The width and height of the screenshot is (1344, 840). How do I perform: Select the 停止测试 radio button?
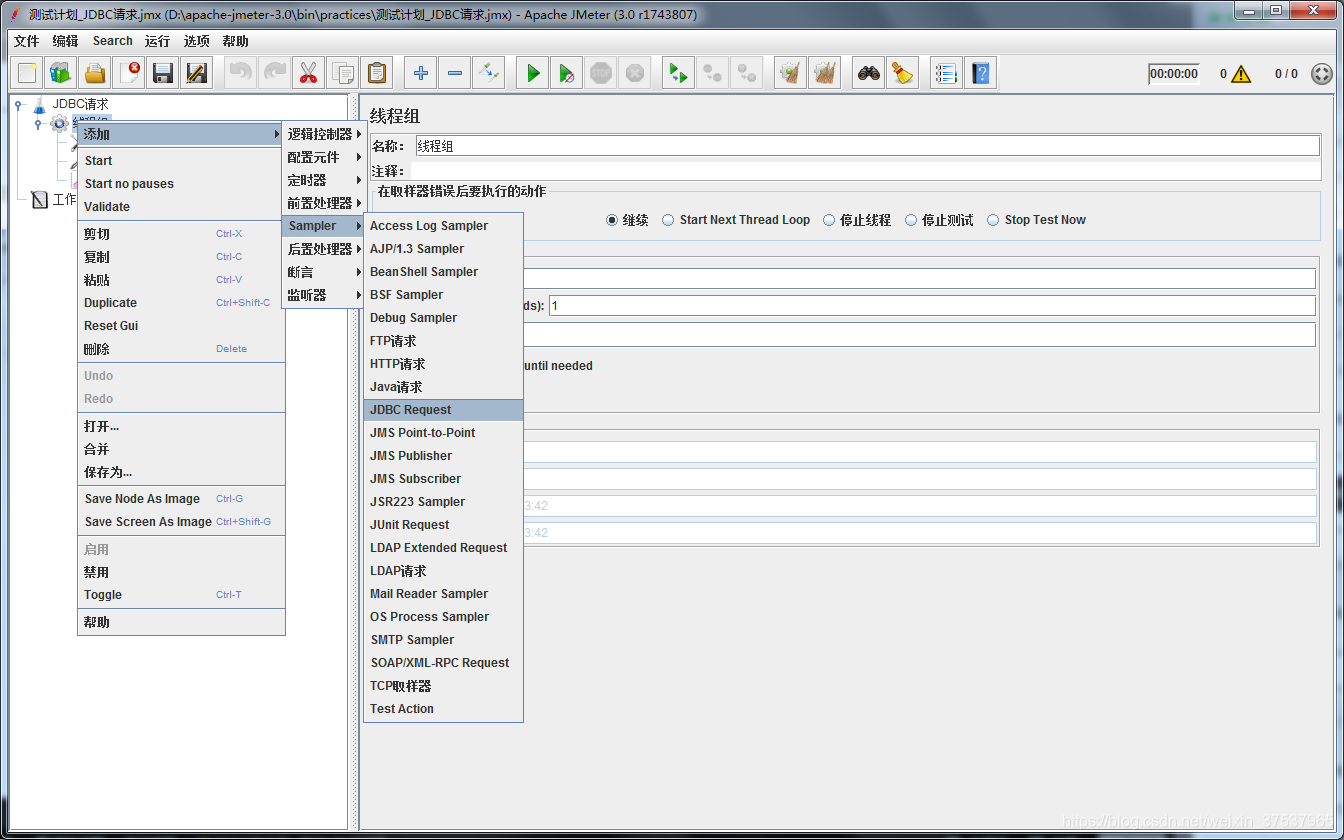[x=911, y=220]
